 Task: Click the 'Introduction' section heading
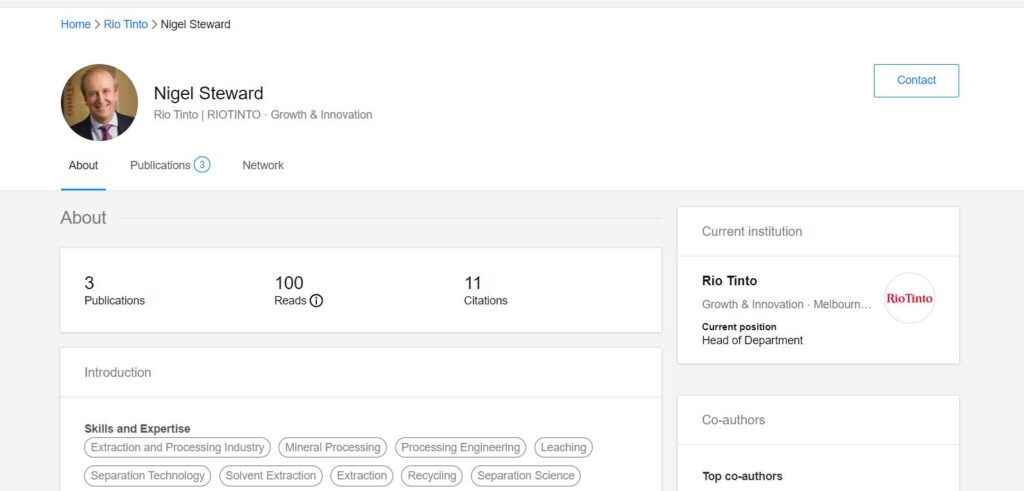coord(118,372)
